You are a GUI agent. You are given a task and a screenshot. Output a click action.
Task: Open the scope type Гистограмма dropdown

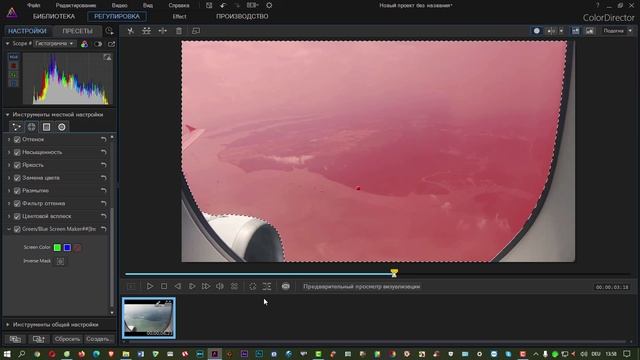point(55,43)
